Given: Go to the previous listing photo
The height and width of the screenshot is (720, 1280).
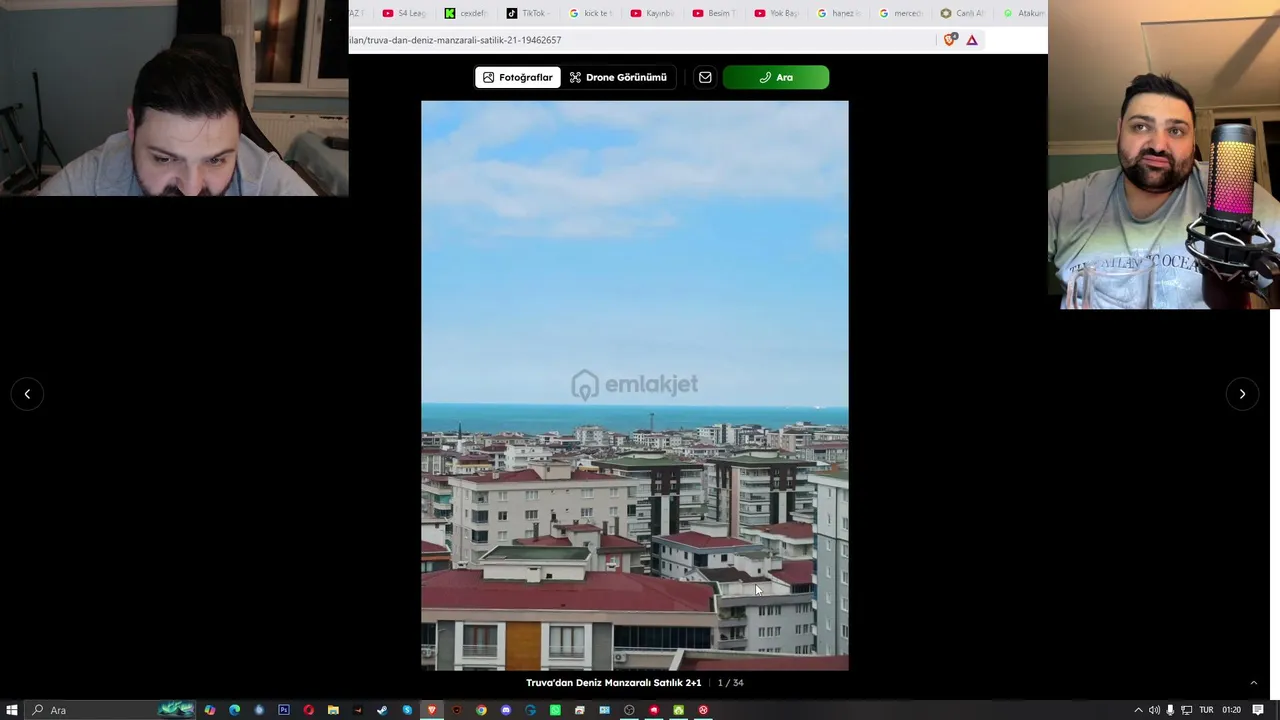Looking at the screenshot, I should [x=27, y=394].
